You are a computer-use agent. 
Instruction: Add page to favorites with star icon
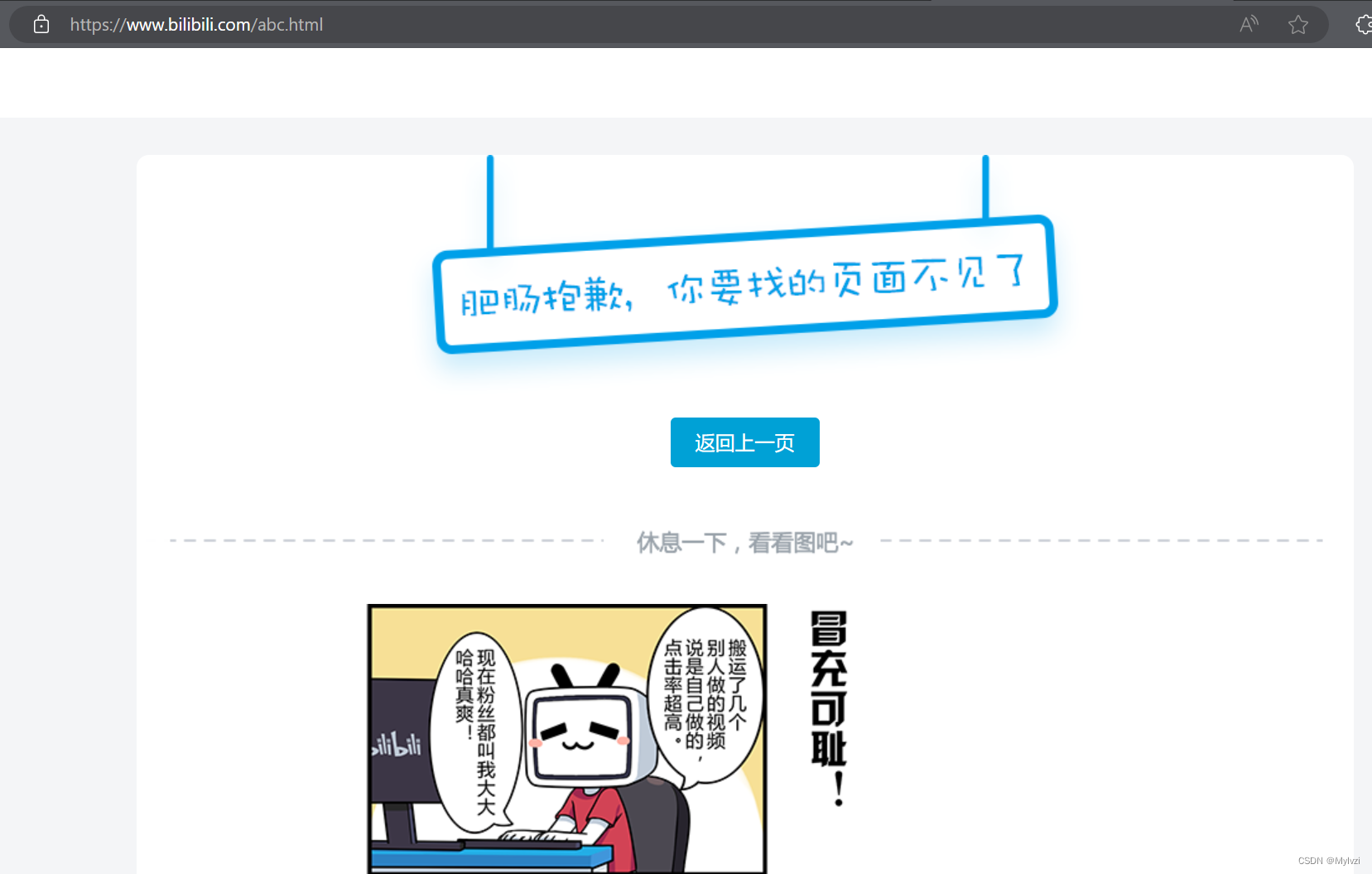(1298, 25)
